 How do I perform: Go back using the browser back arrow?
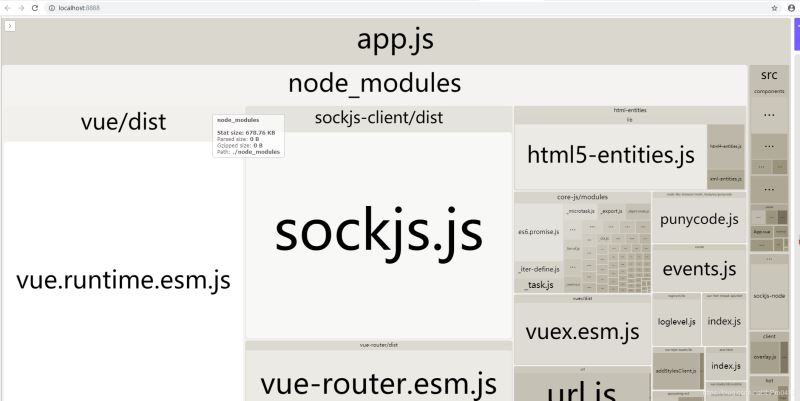[8, 8]
